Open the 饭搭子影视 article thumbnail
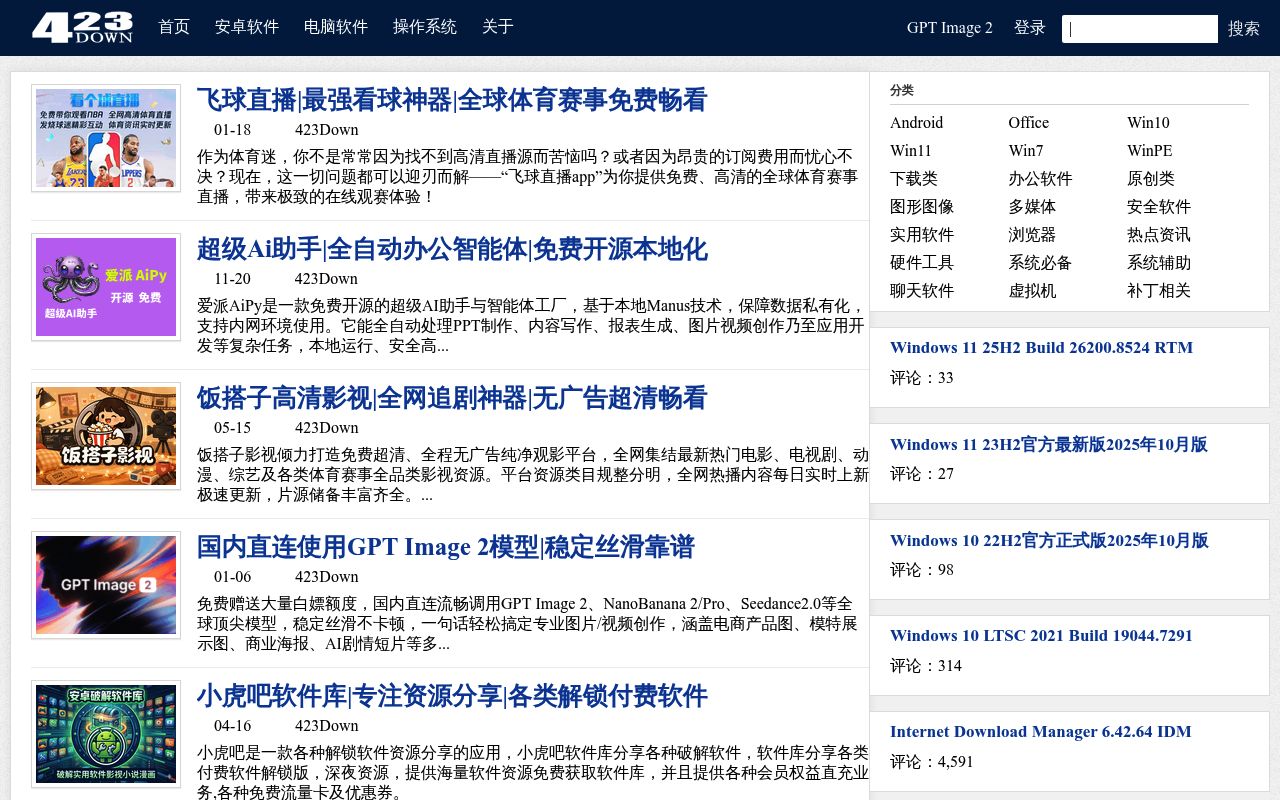Image resolution: width=1280 pixels, height=800 pixels. 106,436
